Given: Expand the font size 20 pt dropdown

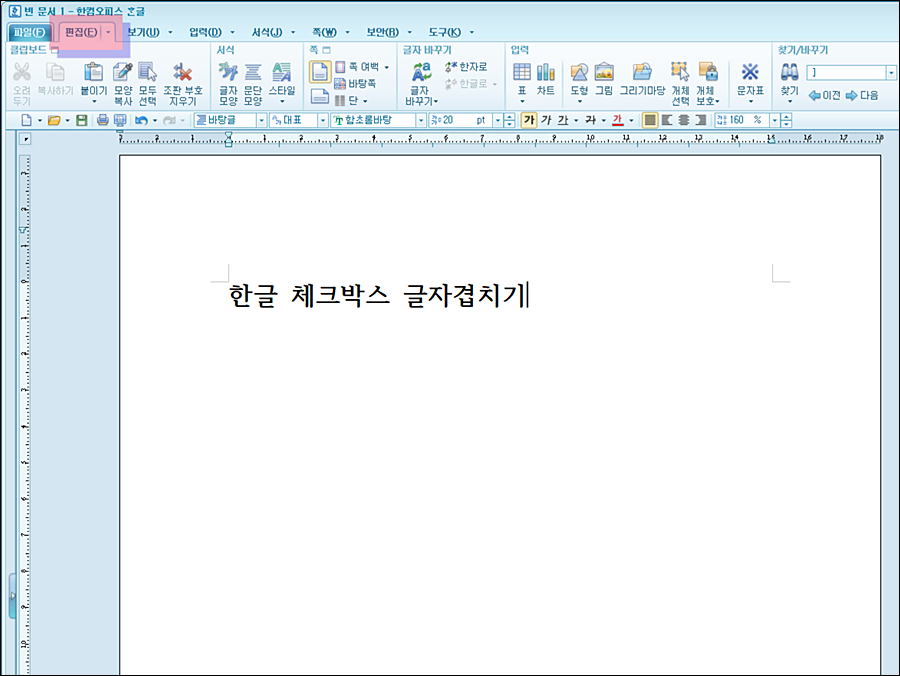Looking at the screenshot, I should pos(498,120).
